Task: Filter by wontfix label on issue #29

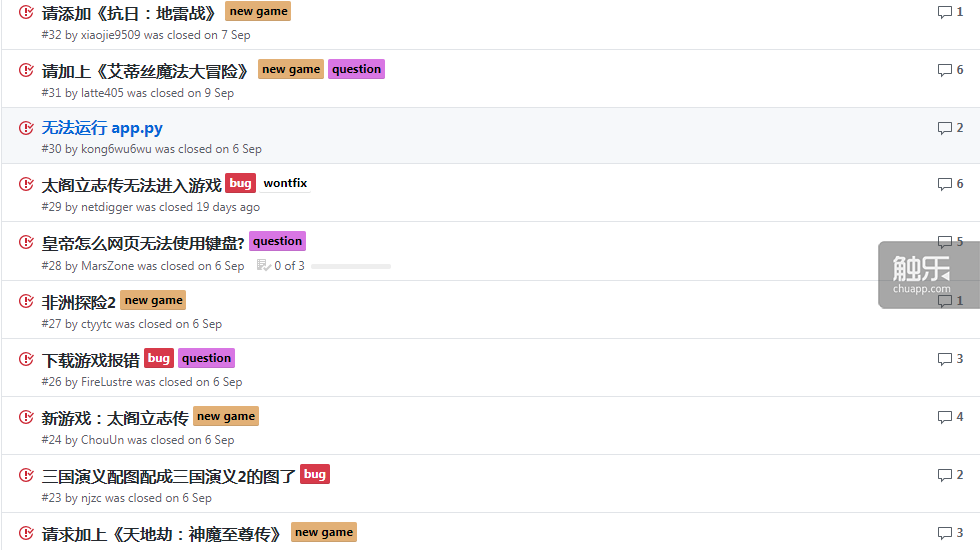Action: tap(285, 182)
